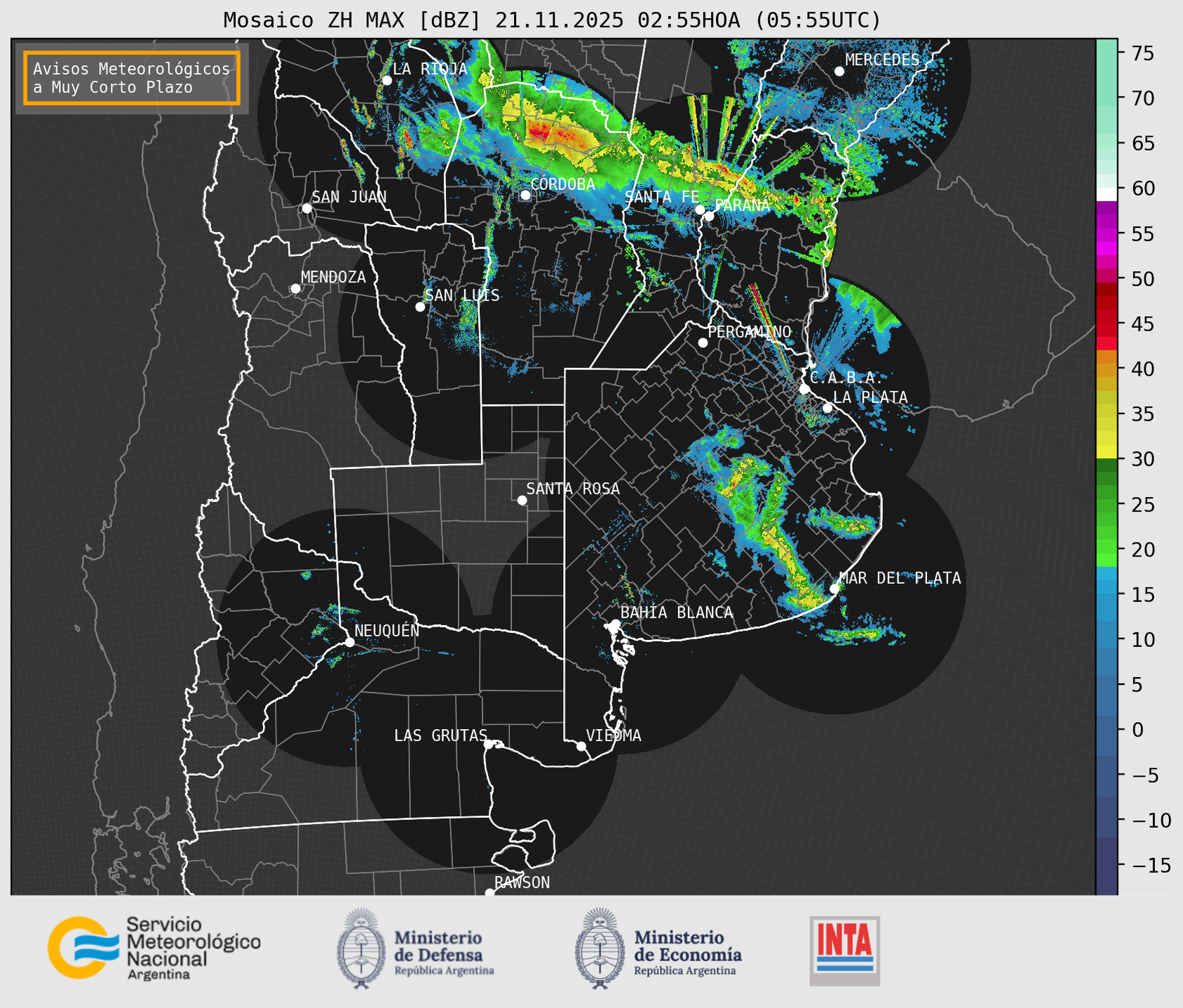Click the MERCEDES city label

[x=882, y=60]
